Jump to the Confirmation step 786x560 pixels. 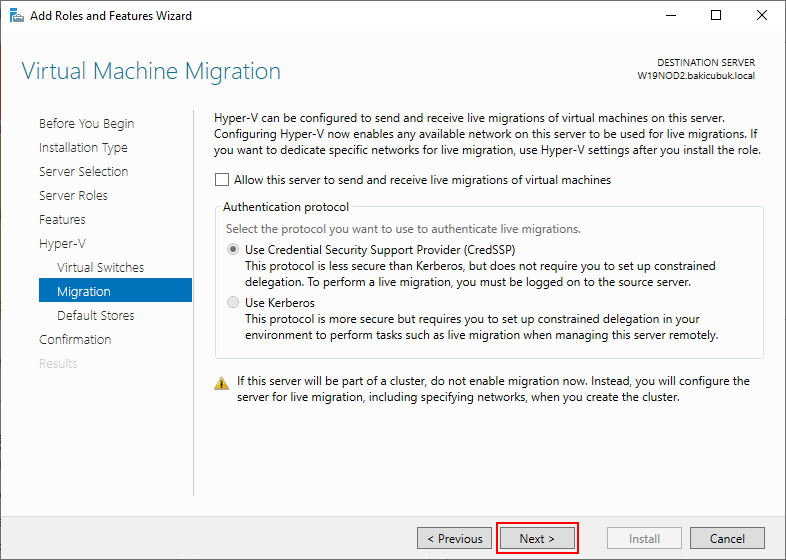coord(75,339)
